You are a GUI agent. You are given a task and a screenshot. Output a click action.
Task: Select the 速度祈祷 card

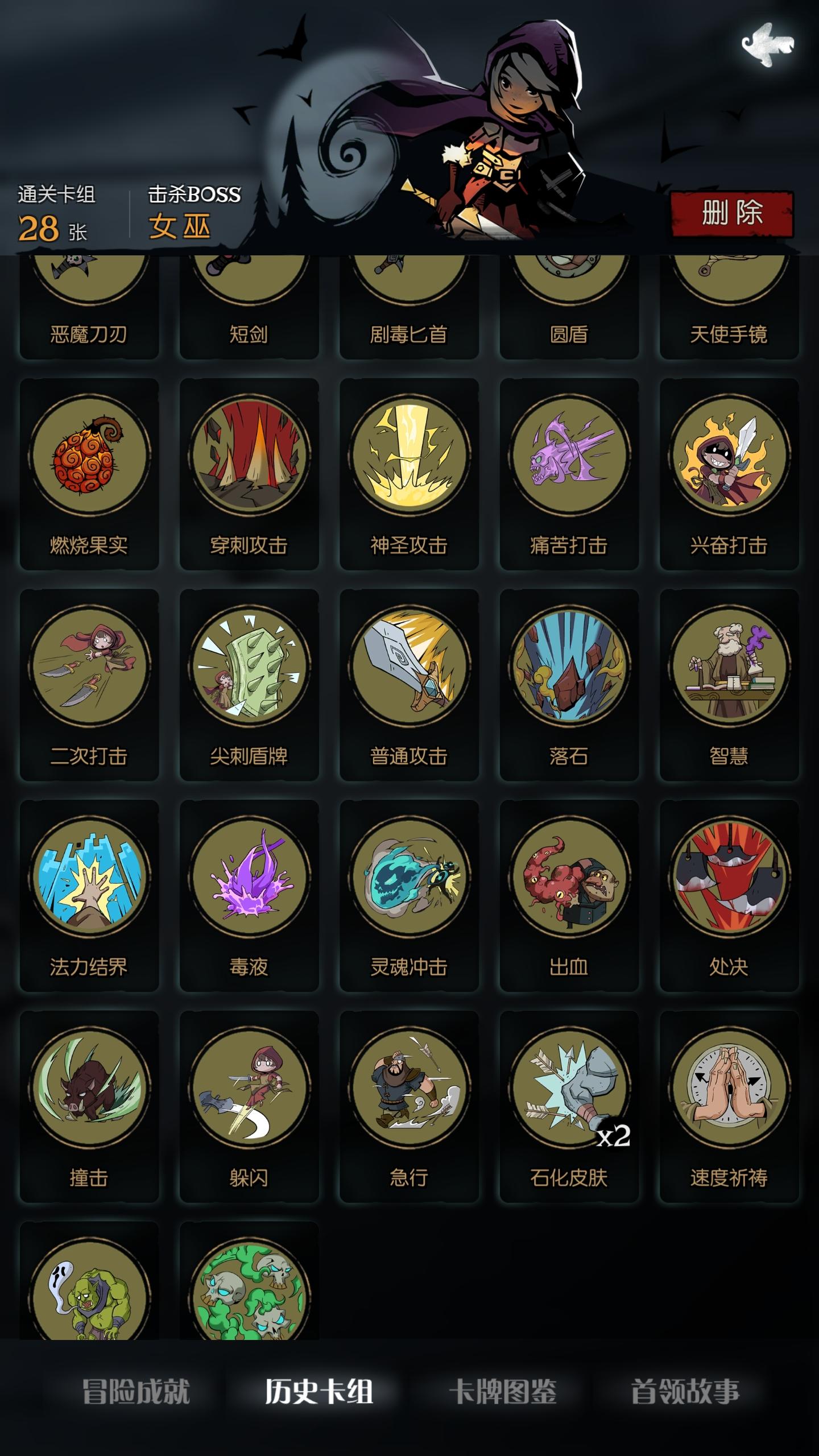(729, 1107)
